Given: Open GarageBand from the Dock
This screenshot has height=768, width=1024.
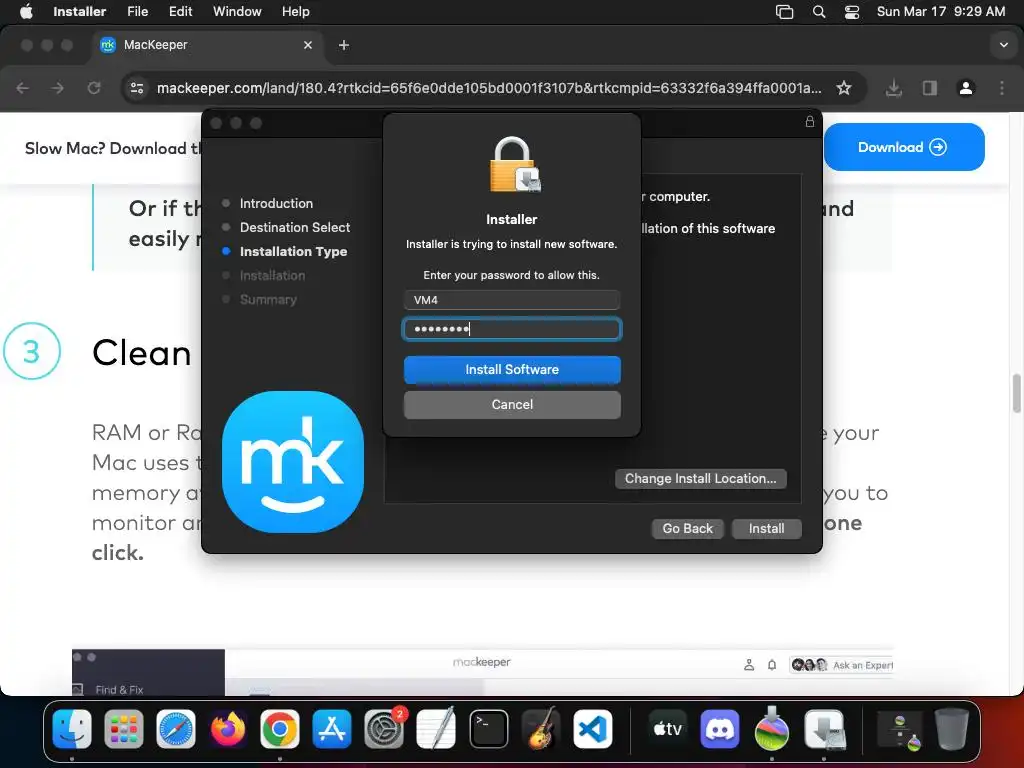Looking at the screenshot, I should tap(541, 729).
